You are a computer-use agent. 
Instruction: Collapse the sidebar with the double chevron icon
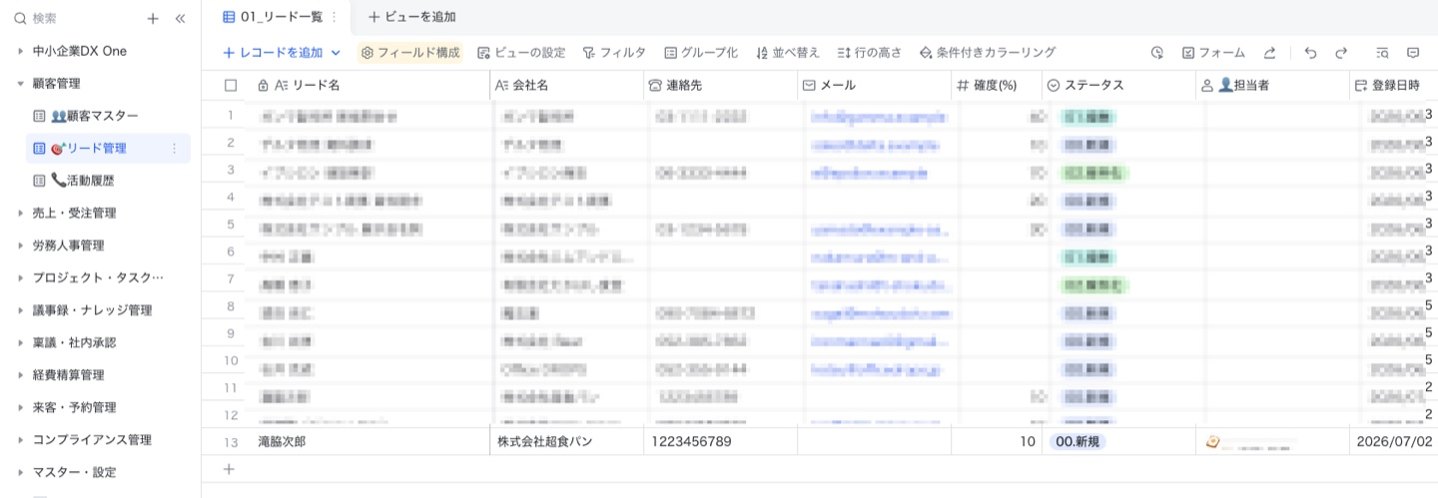point(180,18)
